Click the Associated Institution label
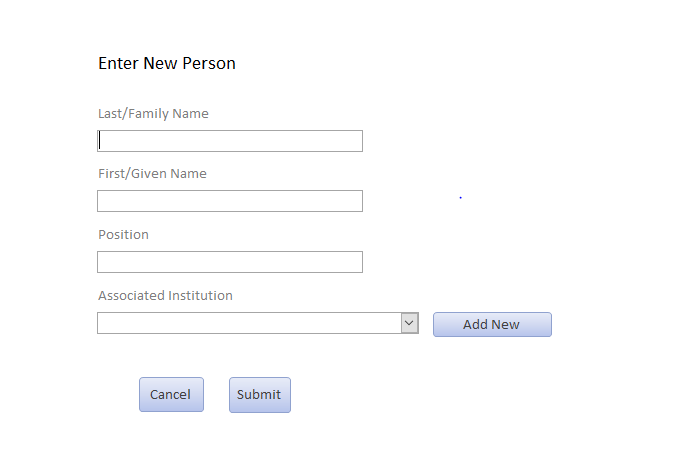This screenshot has height=452, width=700. coord(165,296)
